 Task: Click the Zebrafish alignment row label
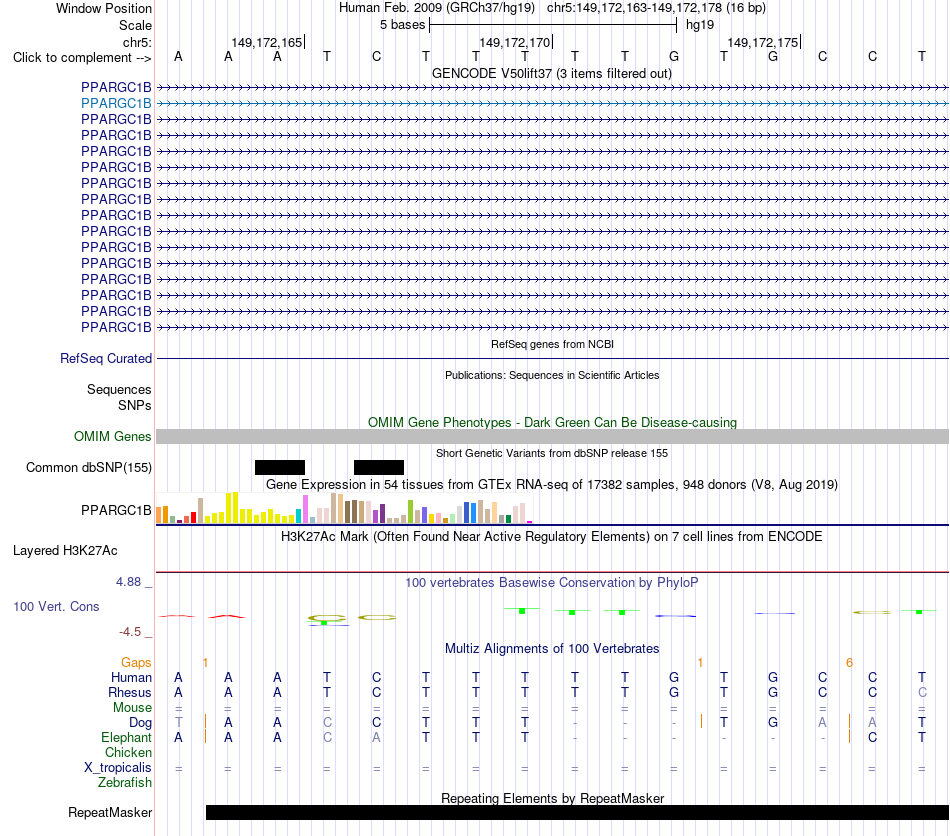tap(125, 783)
